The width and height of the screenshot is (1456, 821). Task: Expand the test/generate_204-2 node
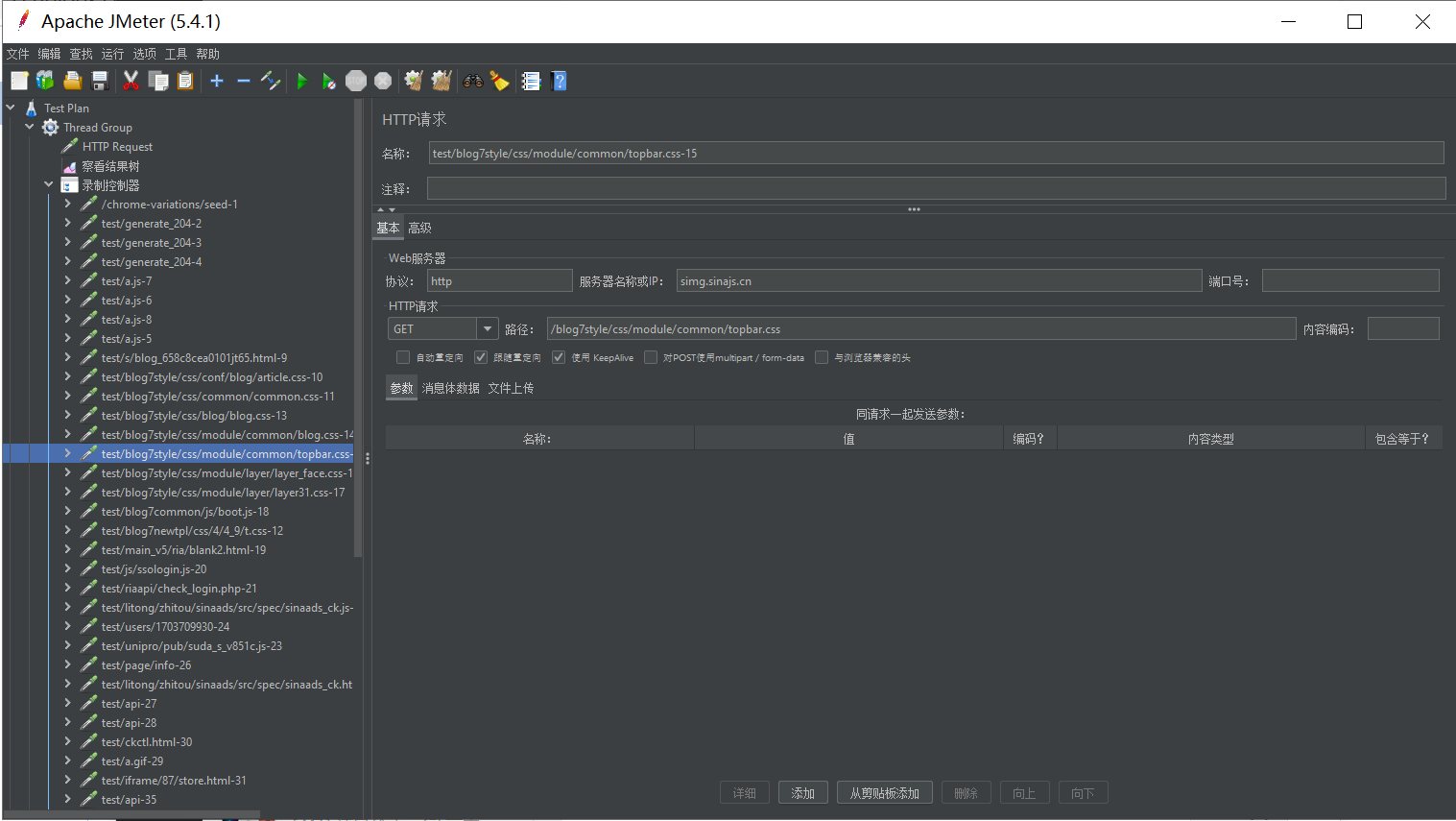pyautogui.click(x=68, y=223)
